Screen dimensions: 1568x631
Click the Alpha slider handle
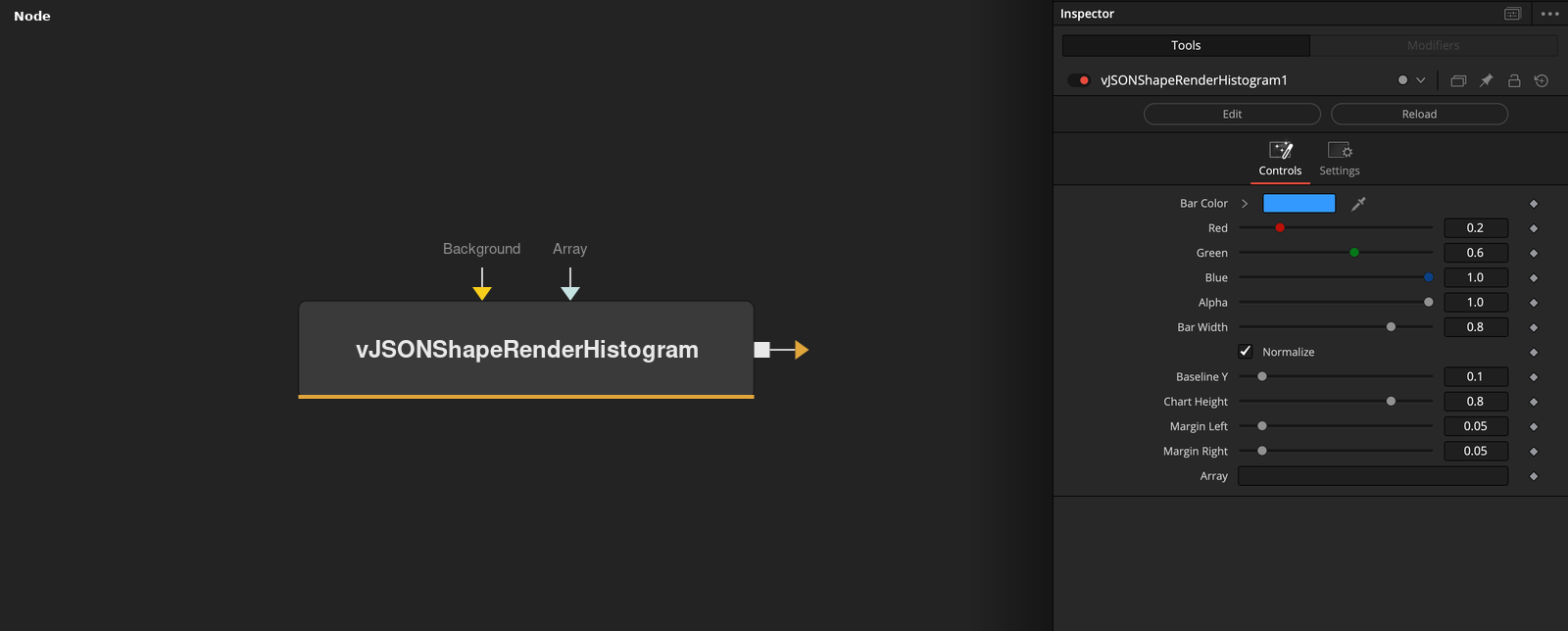1429,302
